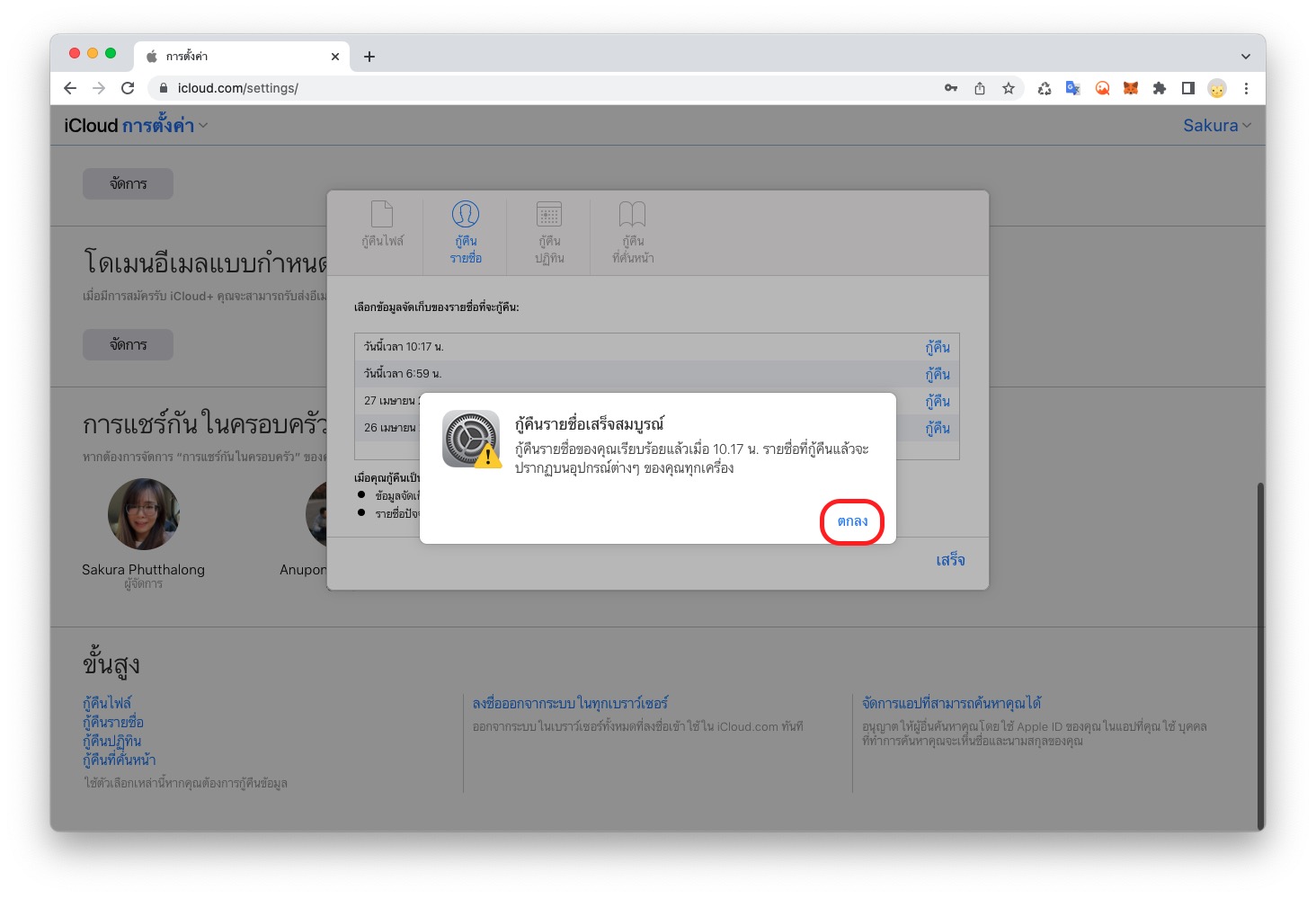This screenshot has width=1316, height=898.
Task: Open the MetaMask fox extension icon
Action: (x=1131, y=88)
